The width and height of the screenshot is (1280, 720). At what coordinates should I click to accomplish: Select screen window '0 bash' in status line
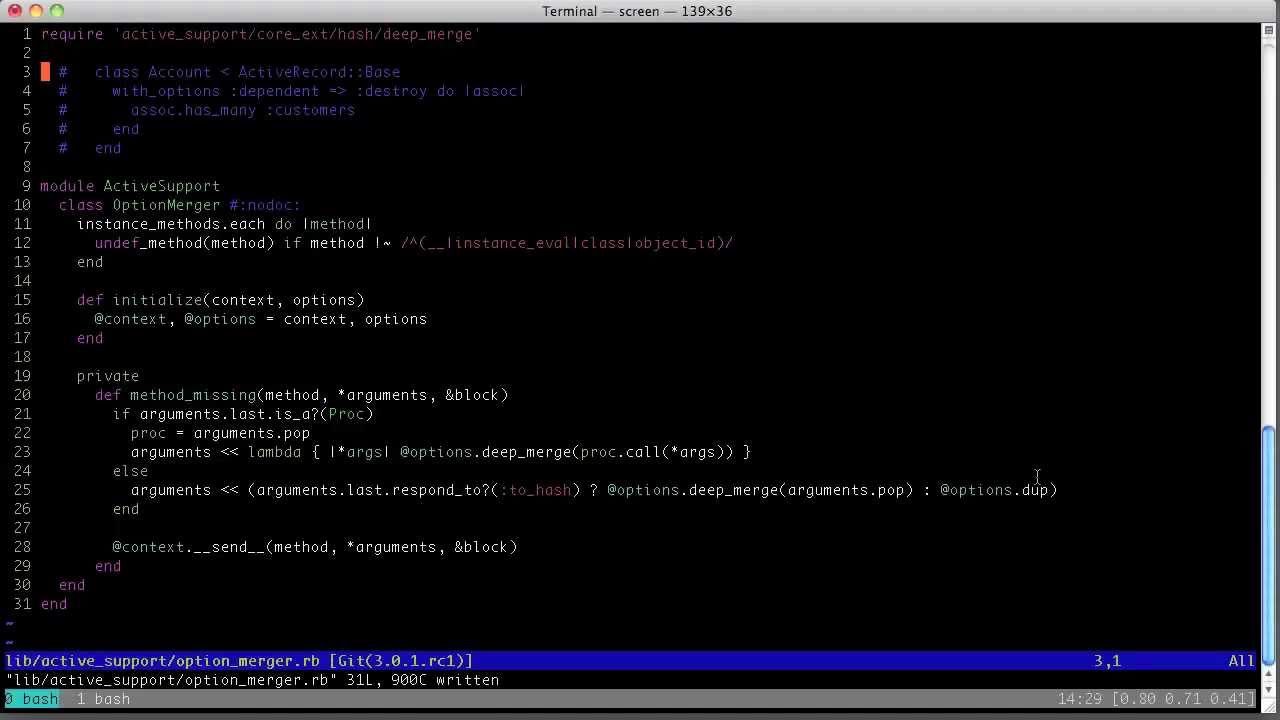click(32, 699)
